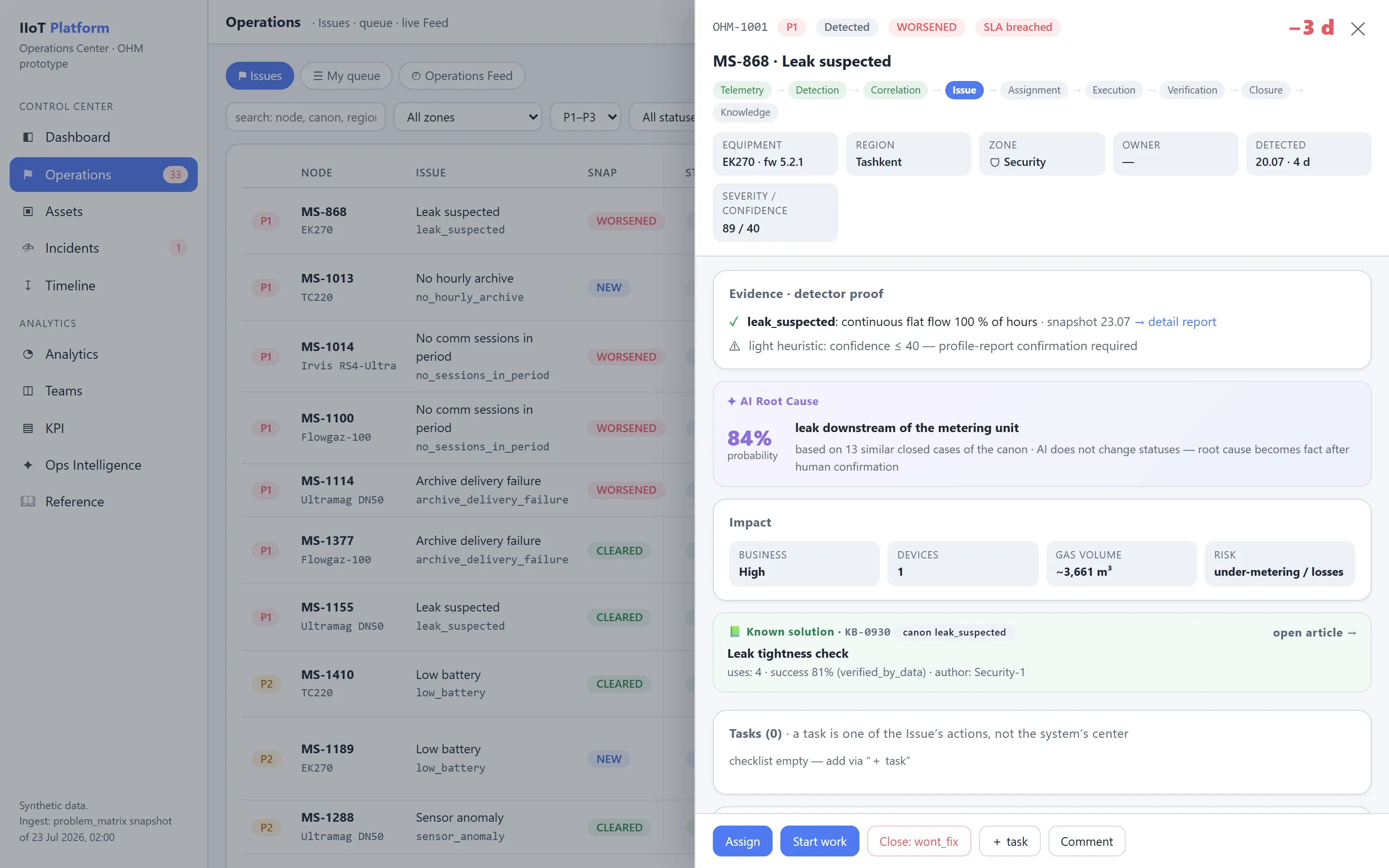Open Dashboard from the sidebar icon

[27, 137]
